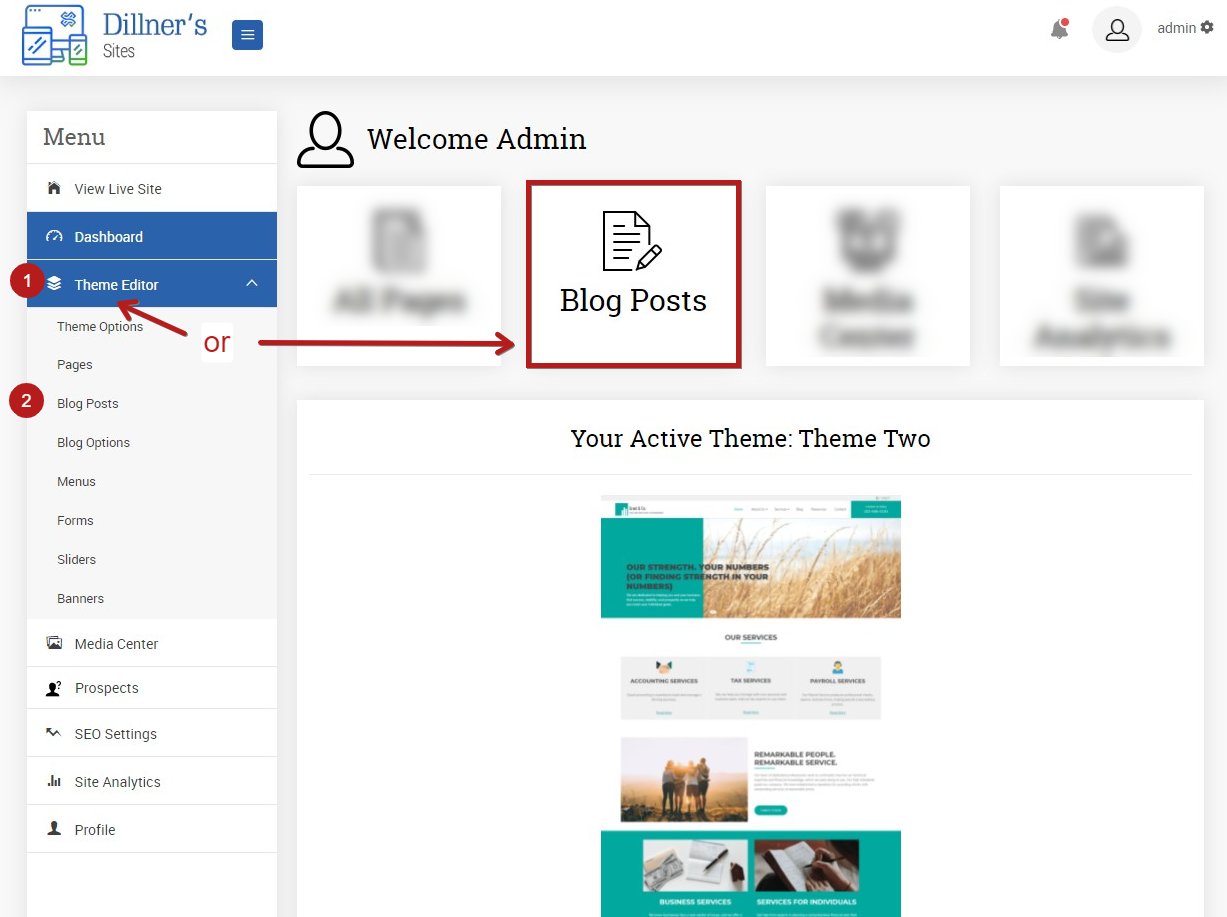
Task: Open Site Analytics in sidebar
Action: [x=152, y=781]
